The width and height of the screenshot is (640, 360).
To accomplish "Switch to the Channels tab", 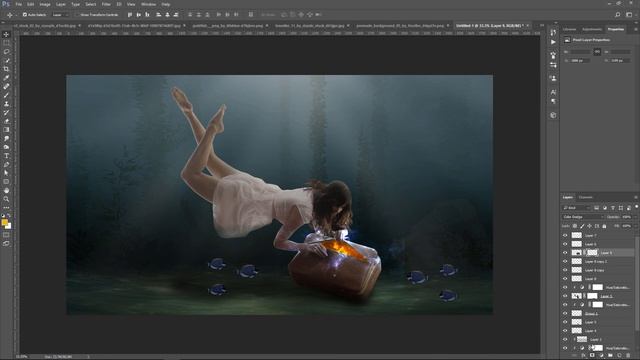I will click(586, 198).
